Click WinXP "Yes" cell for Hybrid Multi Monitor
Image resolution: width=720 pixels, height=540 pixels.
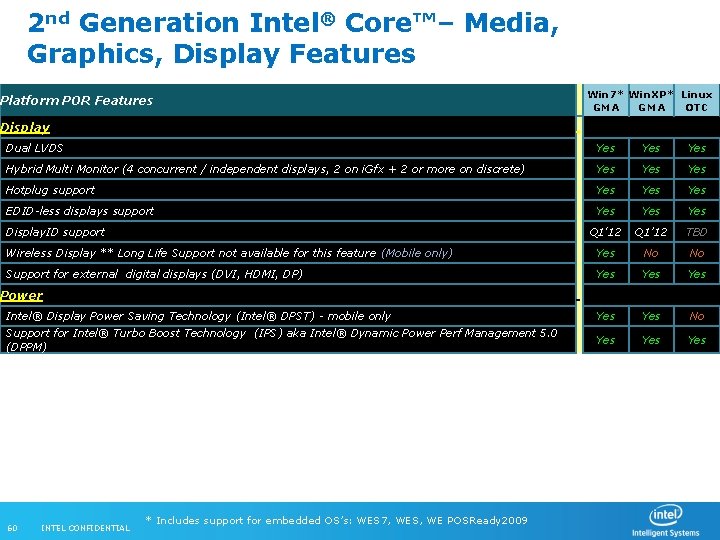pos(651,169)
